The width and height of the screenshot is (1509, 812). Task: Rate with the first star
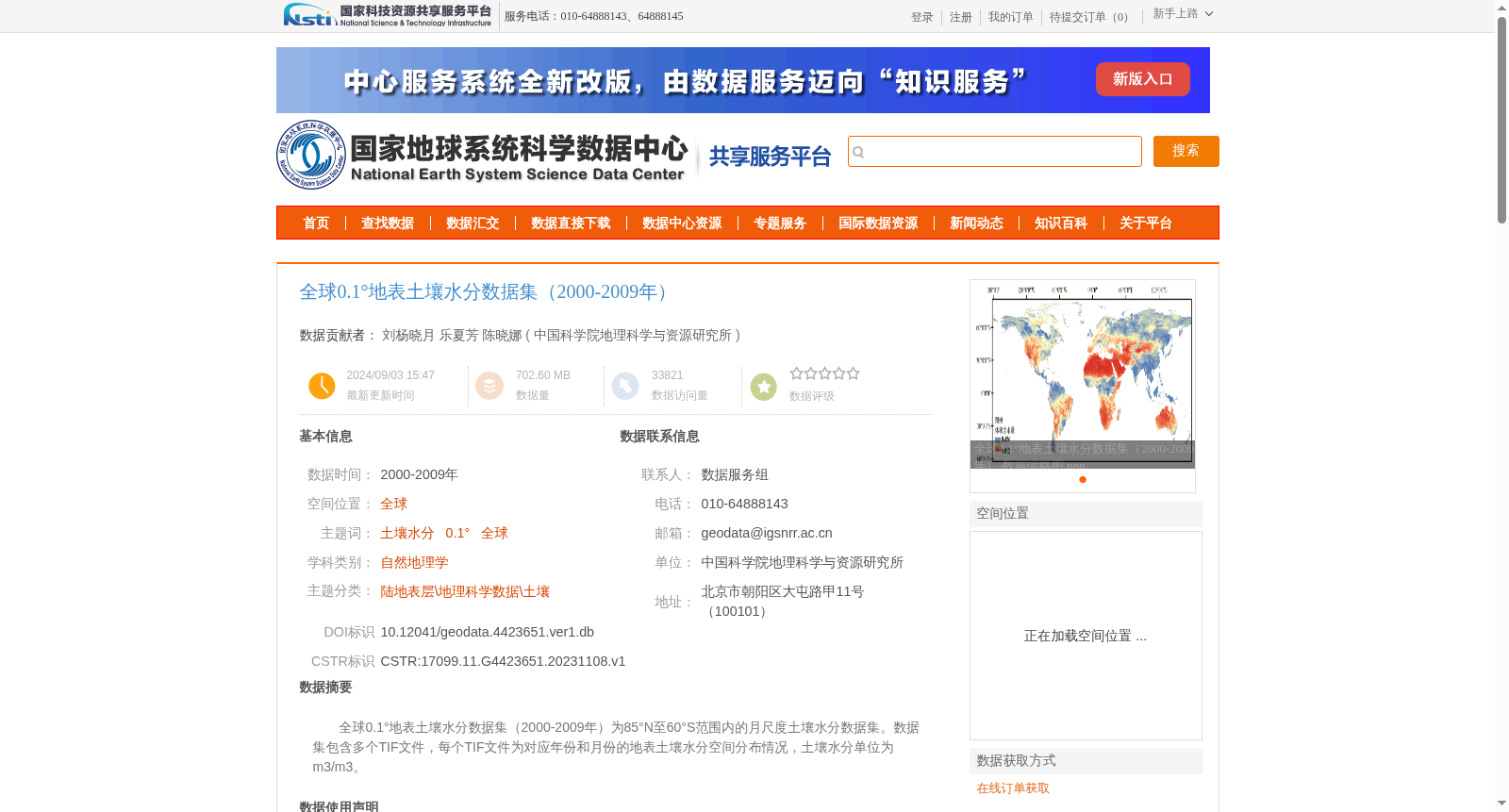(797, 373)
